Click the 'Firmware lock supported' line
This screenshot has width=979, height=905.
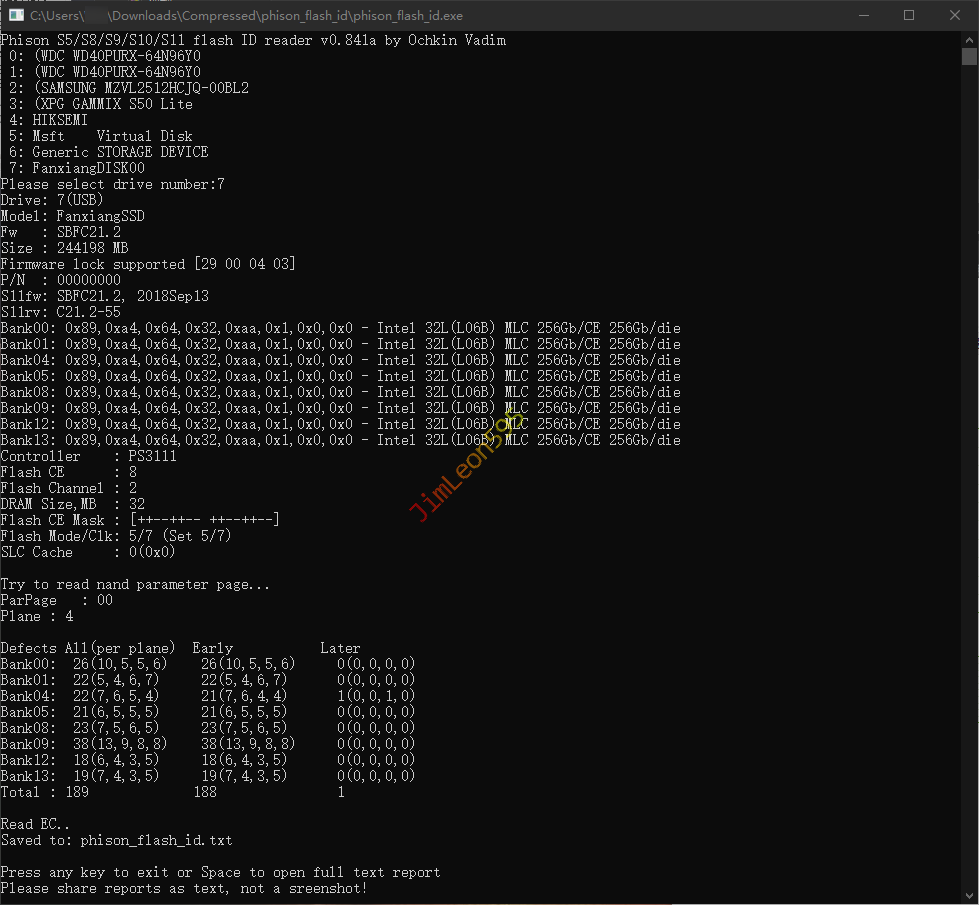click(x=147, y=264)
